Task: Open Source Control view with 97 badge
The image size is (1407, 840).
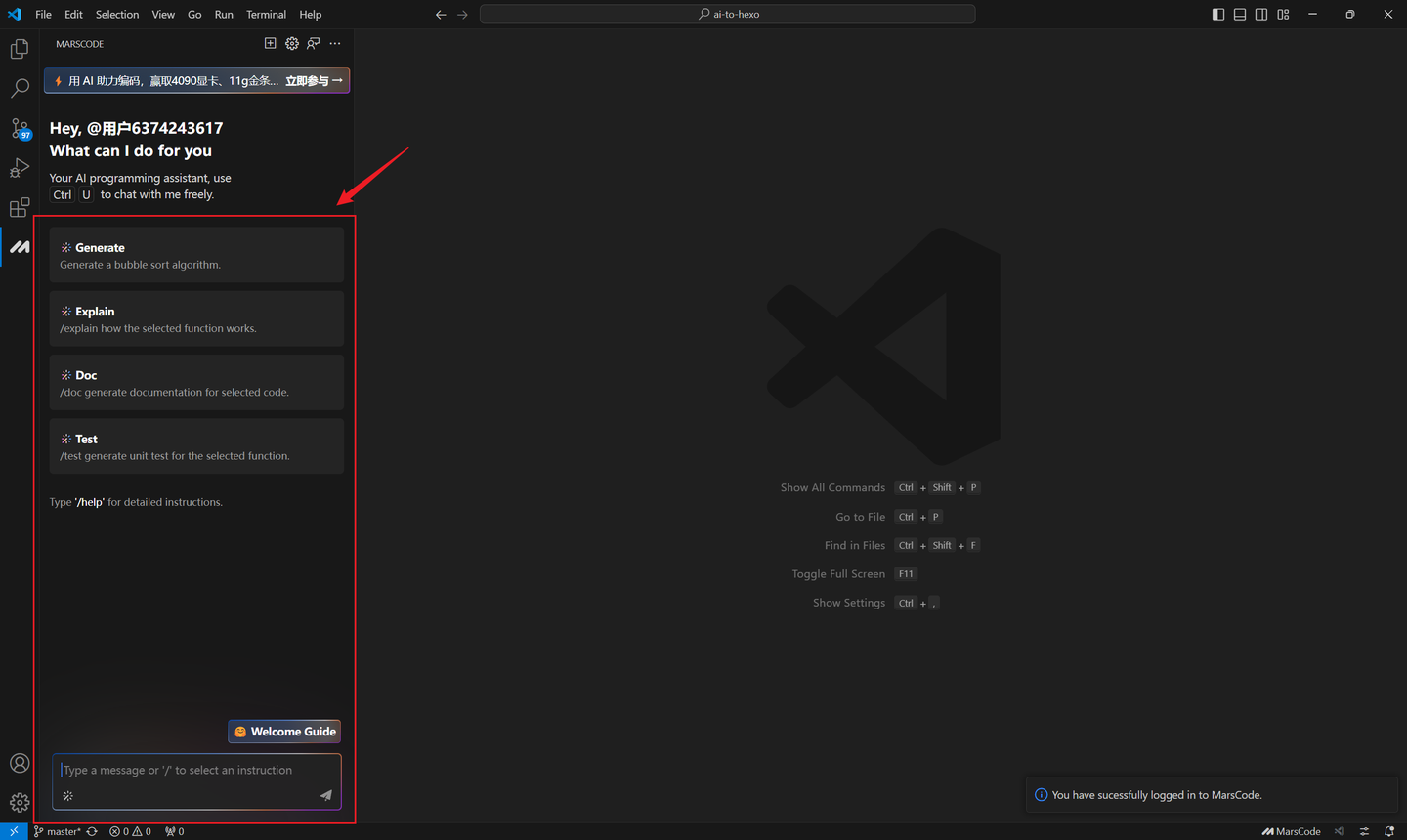Action: [x=20, y=129]
